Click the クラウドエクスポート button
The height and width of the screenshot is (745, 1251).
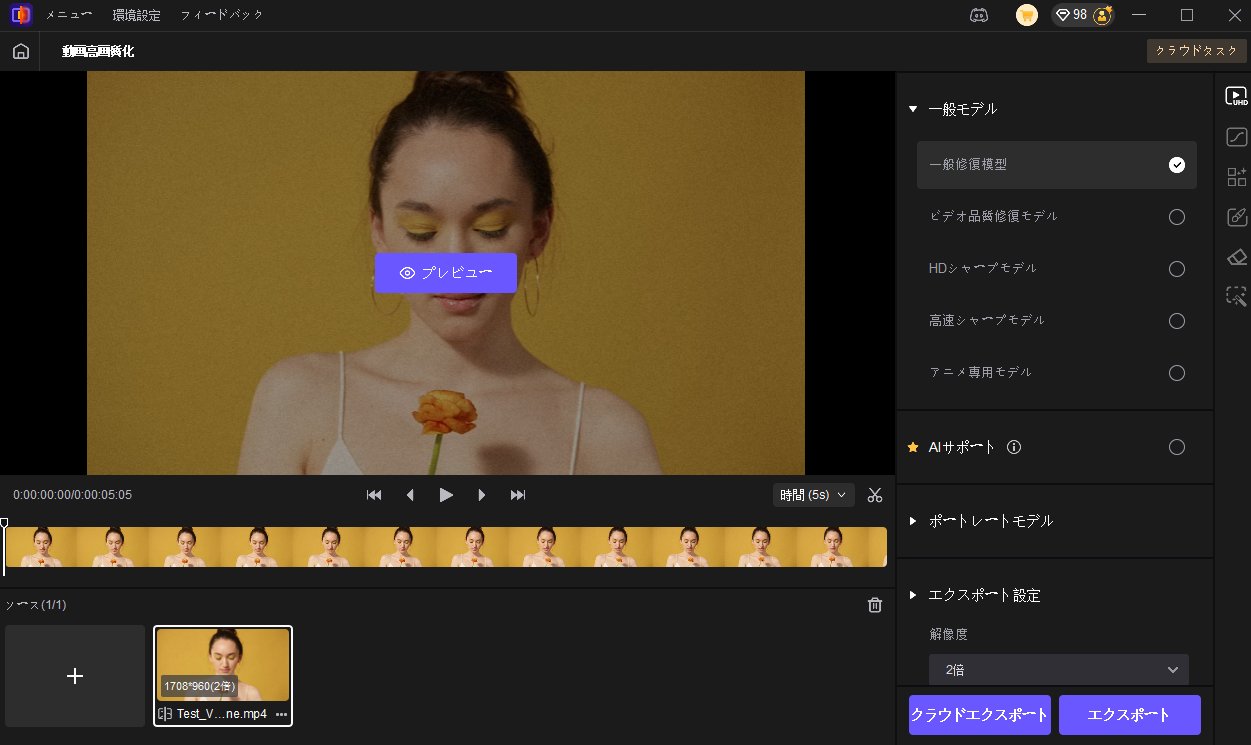point(980,715)
